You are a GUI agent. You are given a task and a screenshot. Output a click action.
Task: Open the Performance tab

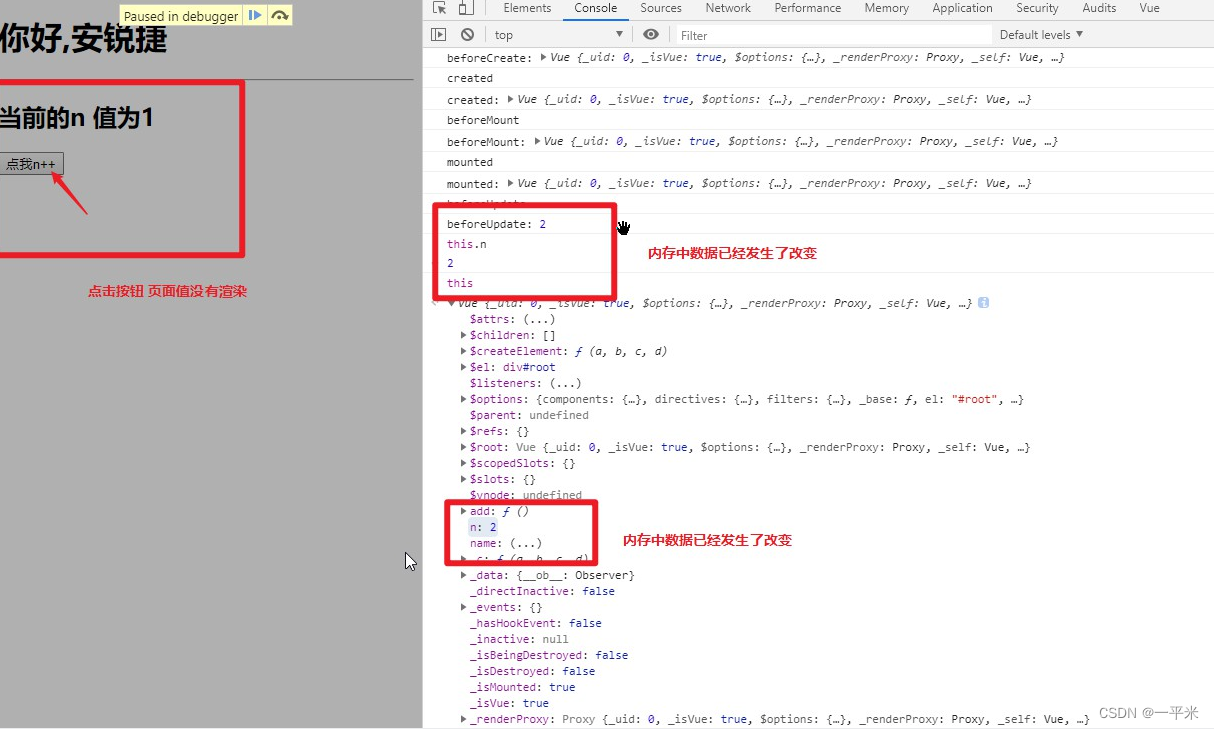tap(807, 8)
